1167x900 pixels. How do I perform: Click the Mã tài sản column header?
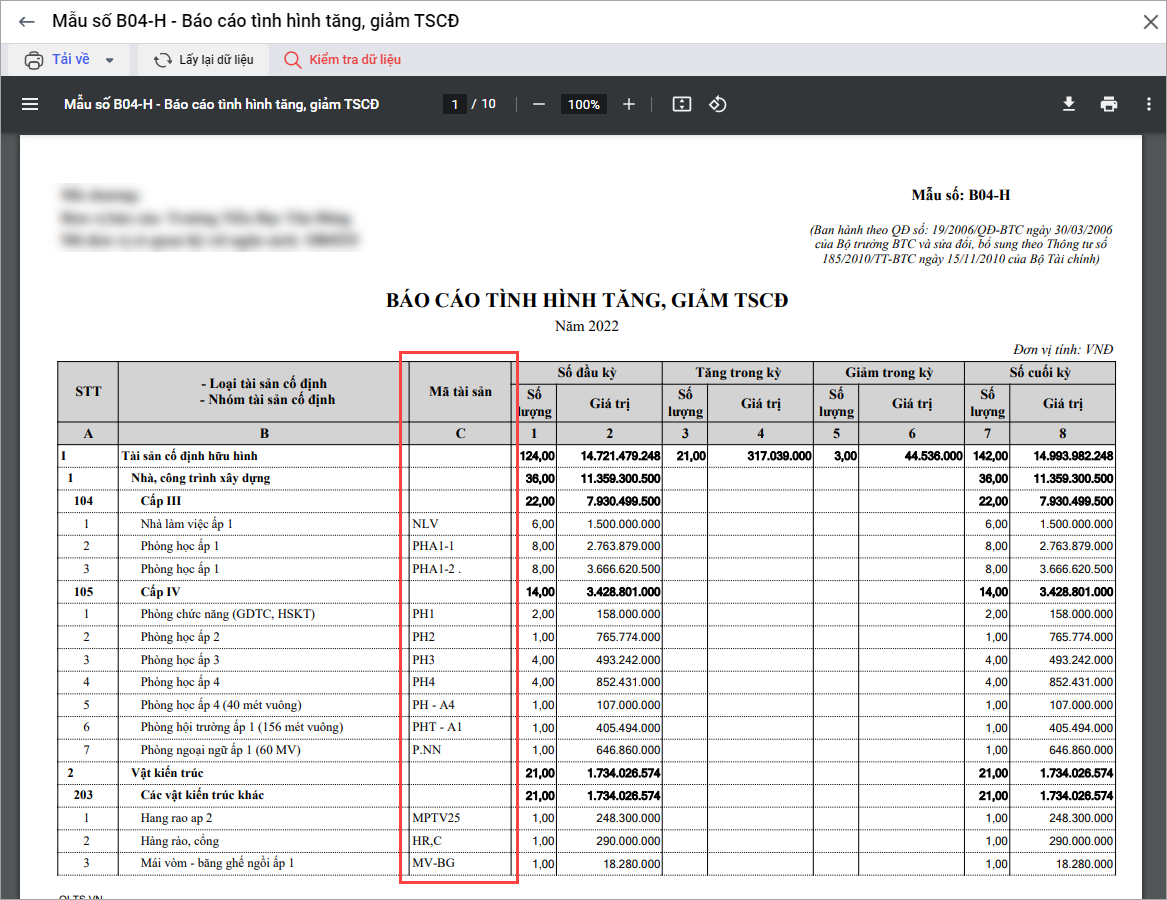[460, 392]
